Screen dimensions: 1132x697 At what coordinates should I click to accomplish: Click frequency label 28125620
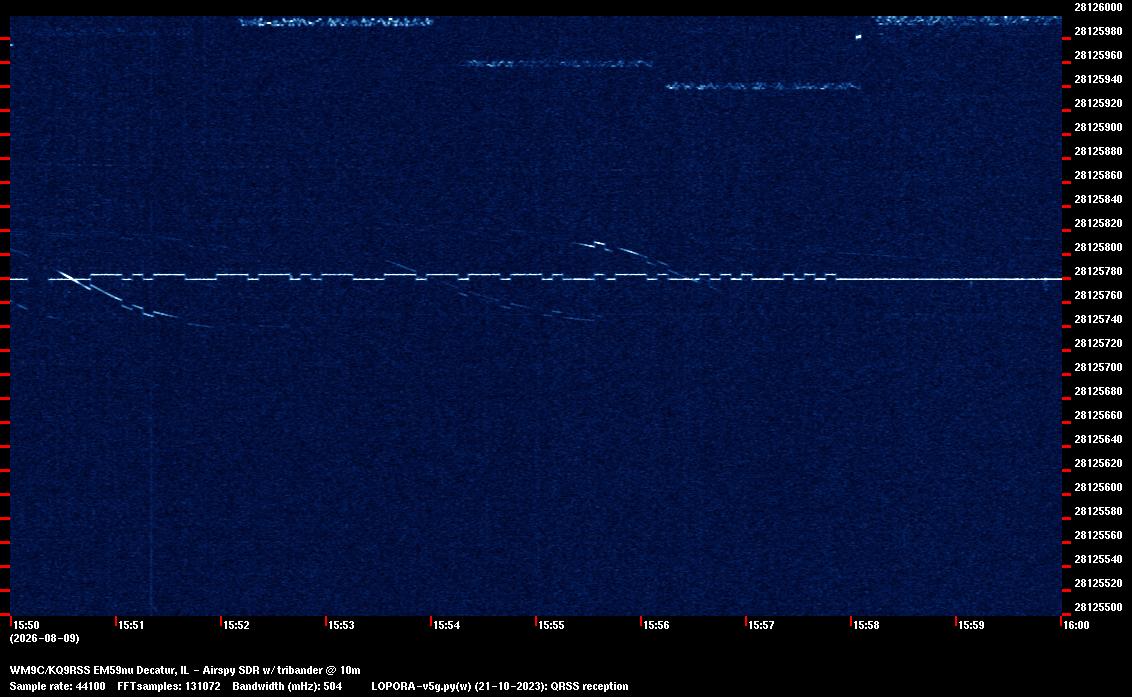coord(1098,463)
